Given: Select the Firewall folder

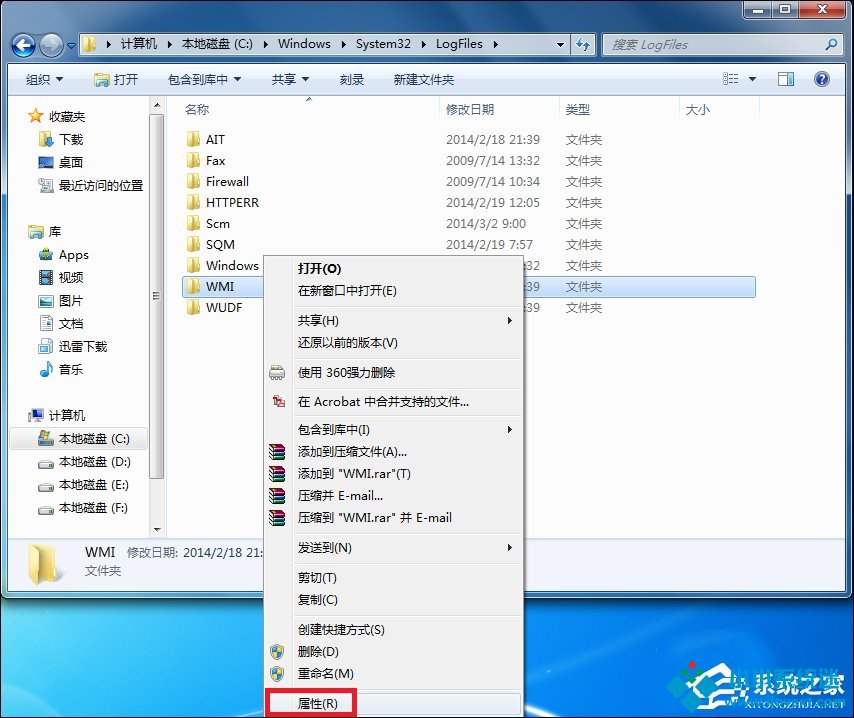Looking at the screenshot, I should click(227, 181).
